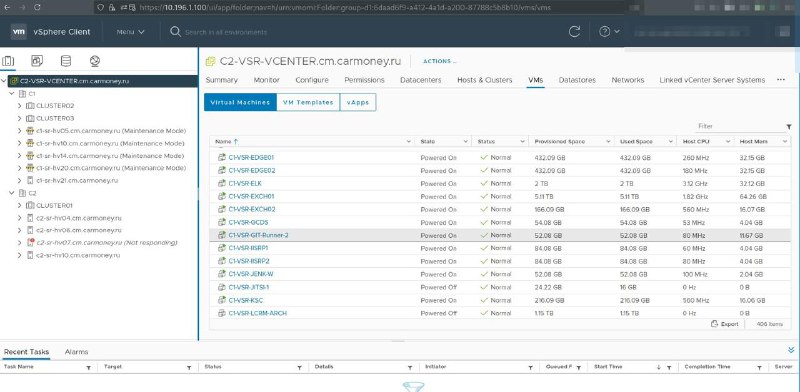Image resolution: width=800 pixels, height=392 pixels.
Task: Click the vm logo in the header
Action: coord(19,32)
